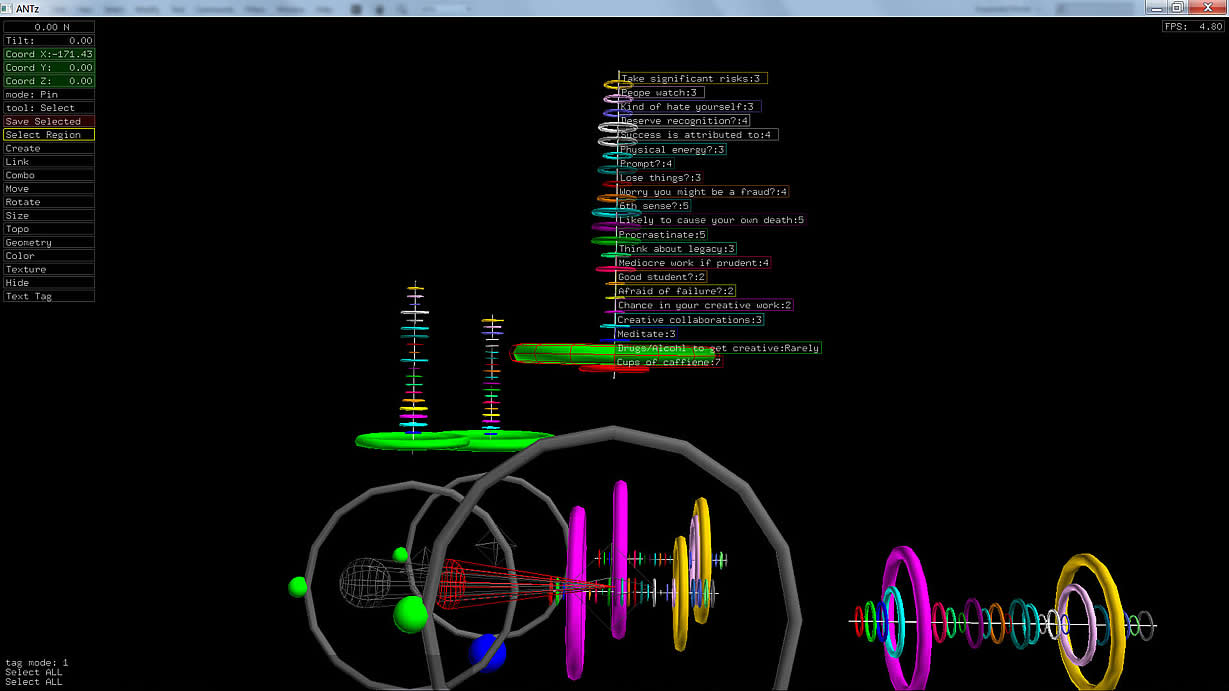
Task: Toggle the Text Tag option
Action: tap(48, 296)
